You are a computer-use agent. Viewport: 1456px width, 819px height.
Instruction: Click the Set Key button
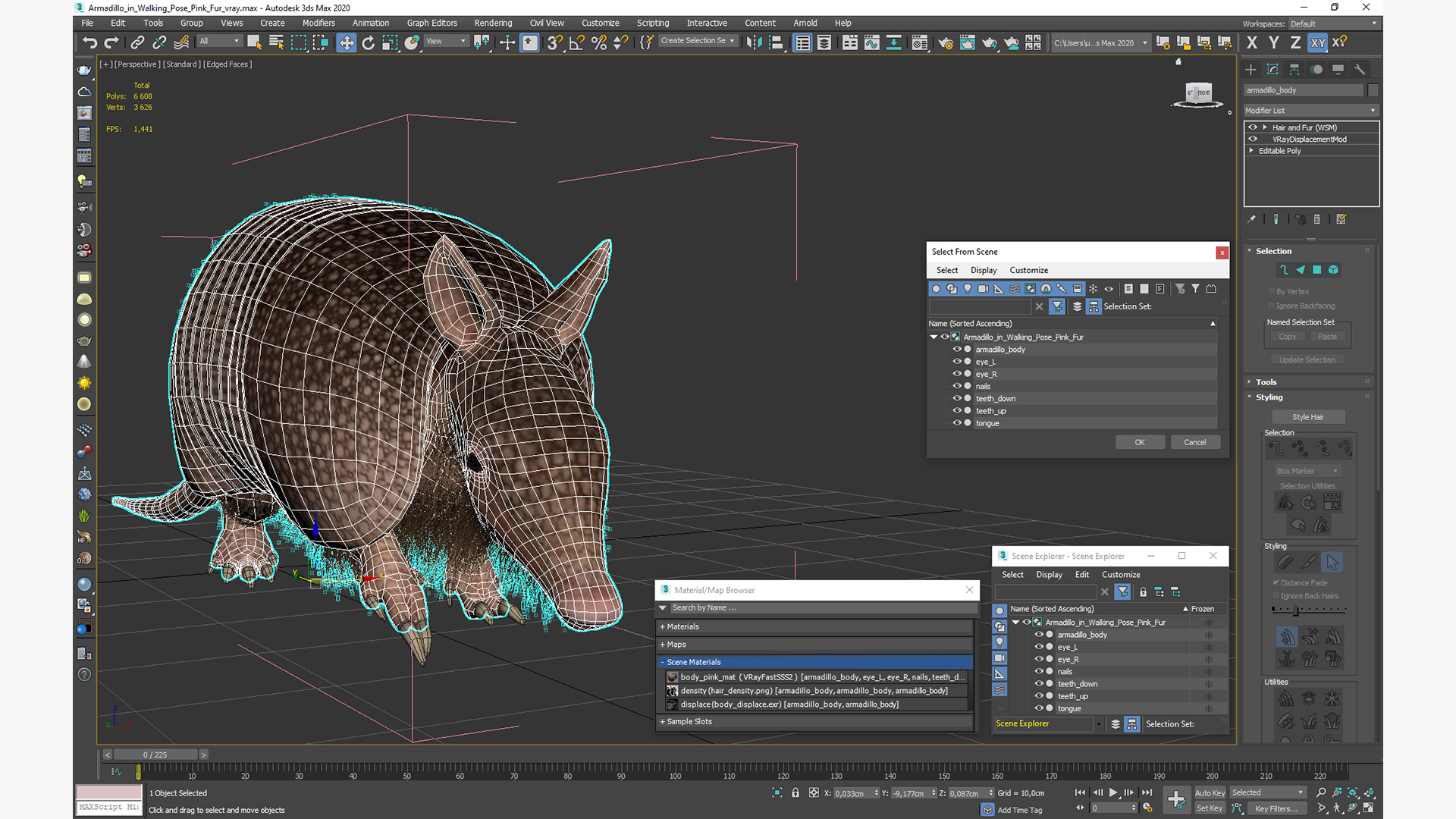pos(1210,808)
